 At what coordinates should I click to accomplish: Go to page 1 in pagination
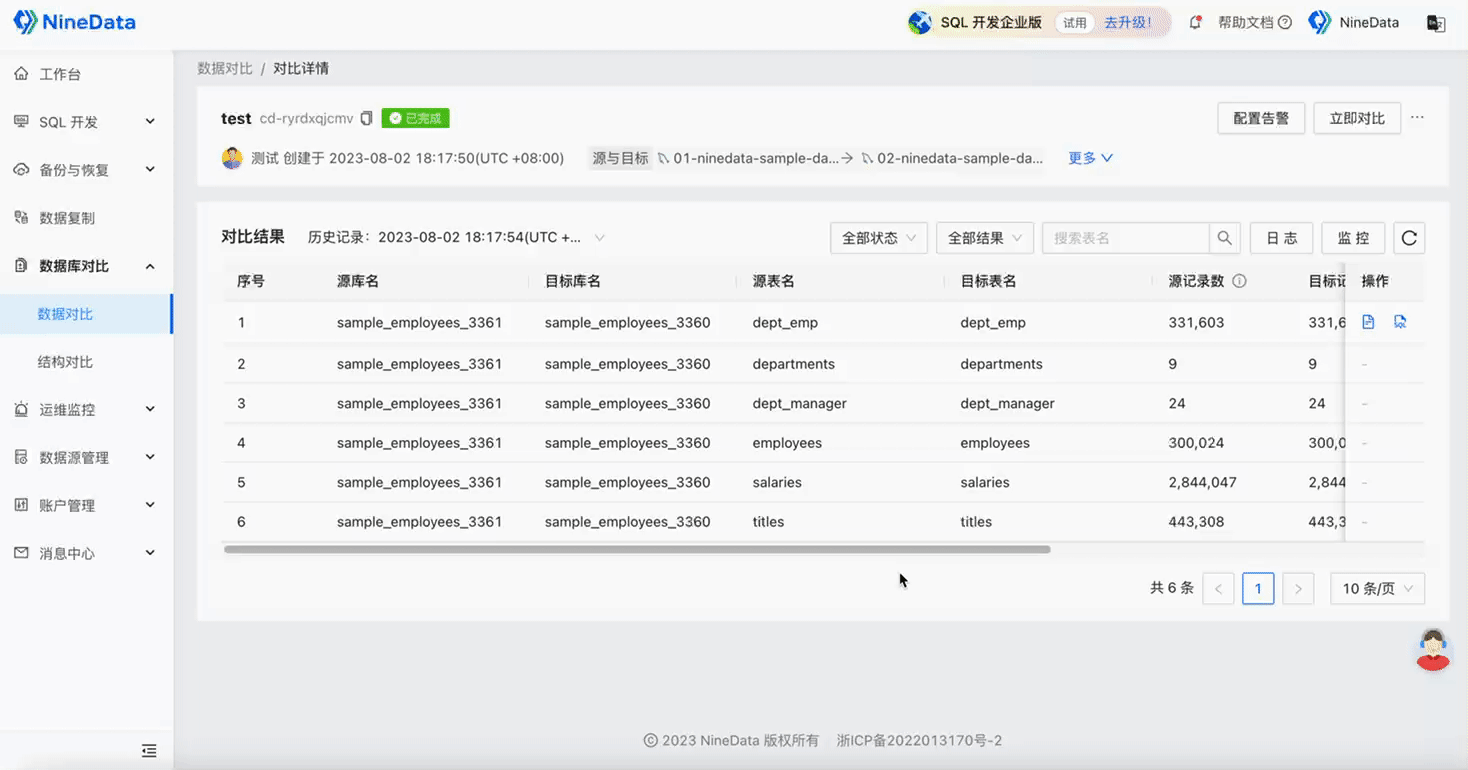tap(1258, 589)
